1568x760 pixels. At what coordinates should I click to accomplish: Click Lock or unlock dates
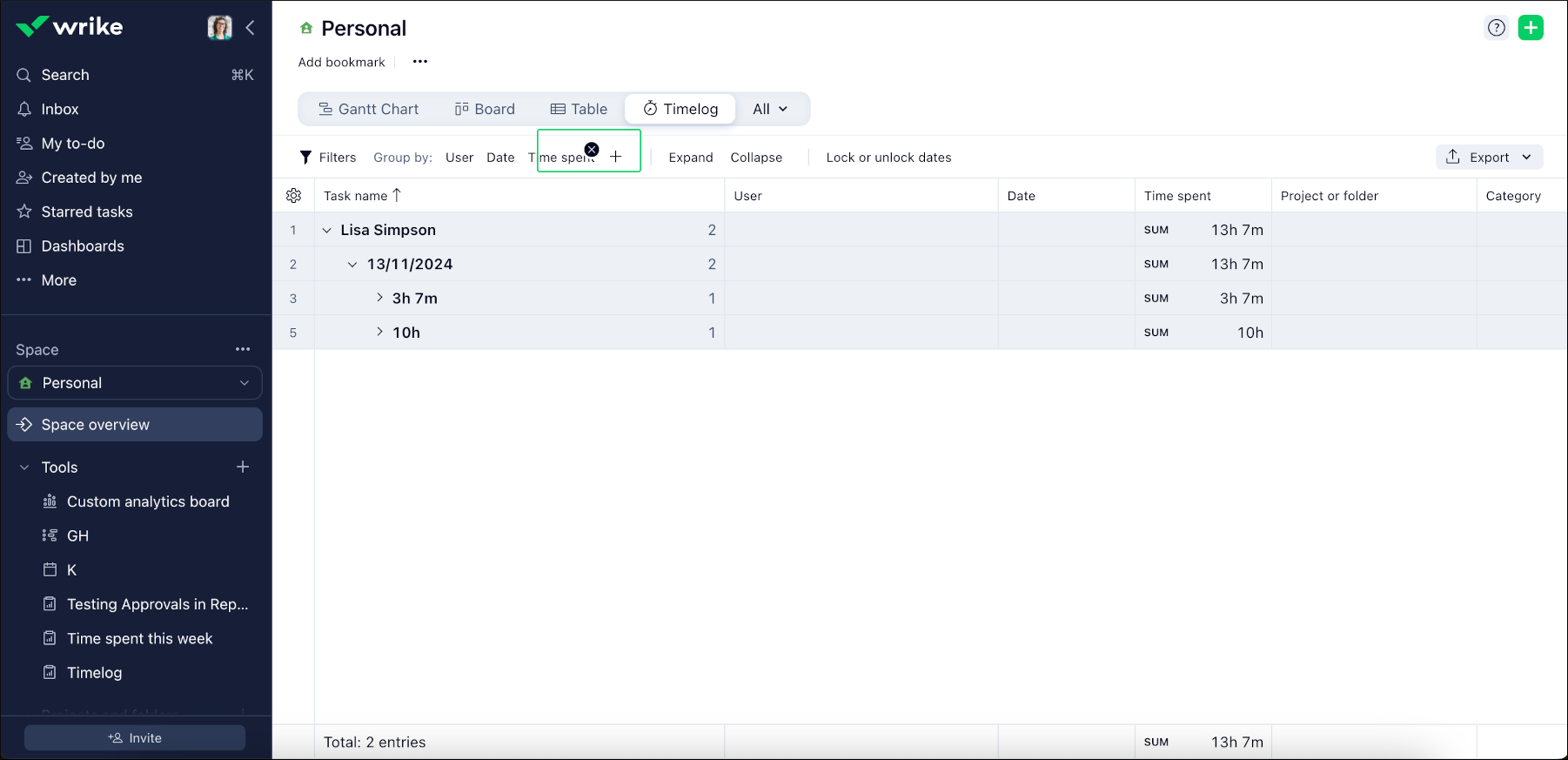(888, 158)
